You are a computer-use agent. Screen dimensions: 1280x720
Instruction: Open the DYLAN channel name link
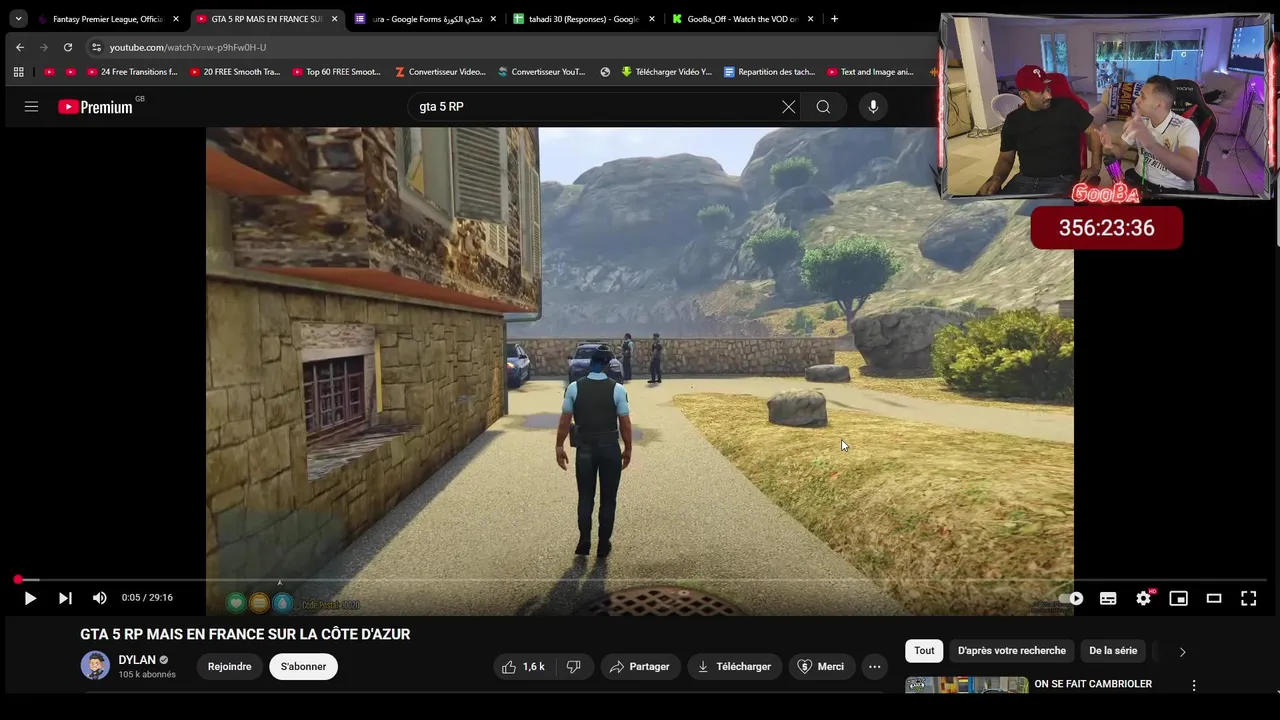click(x=137, y=660)
